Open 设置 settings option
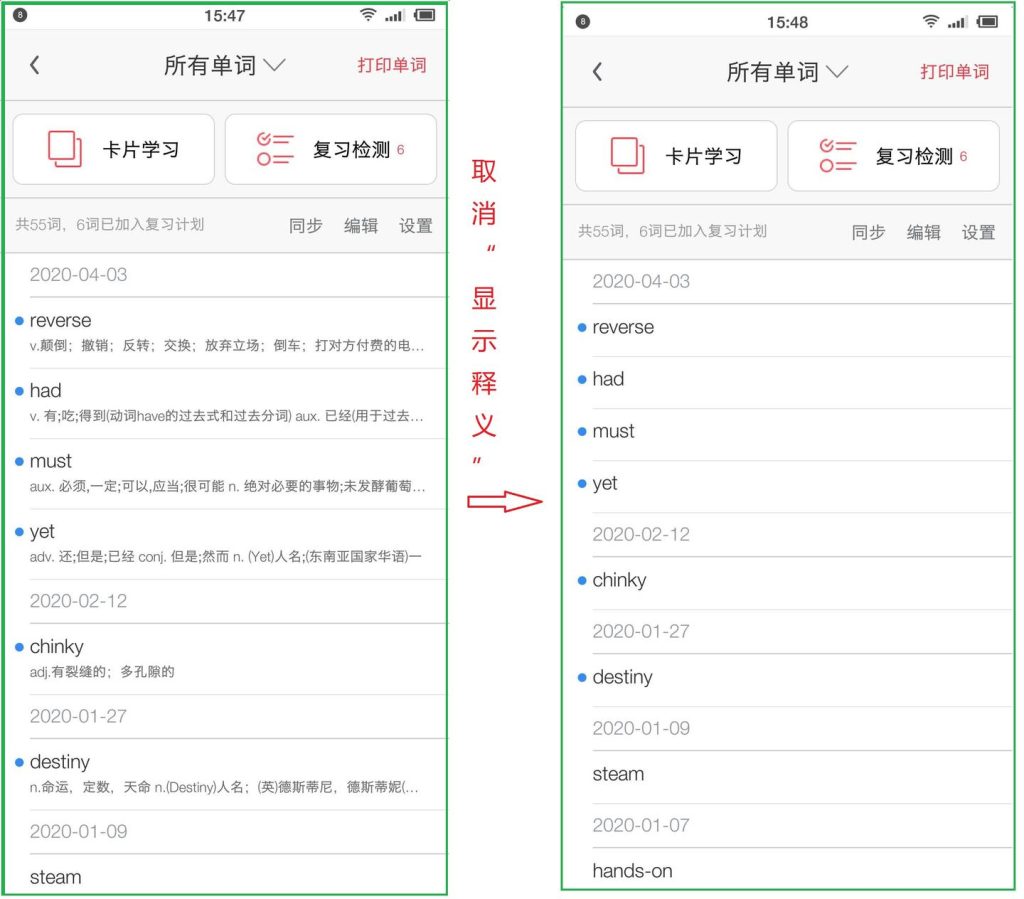1024x899 pixels. tap(416, 226)
